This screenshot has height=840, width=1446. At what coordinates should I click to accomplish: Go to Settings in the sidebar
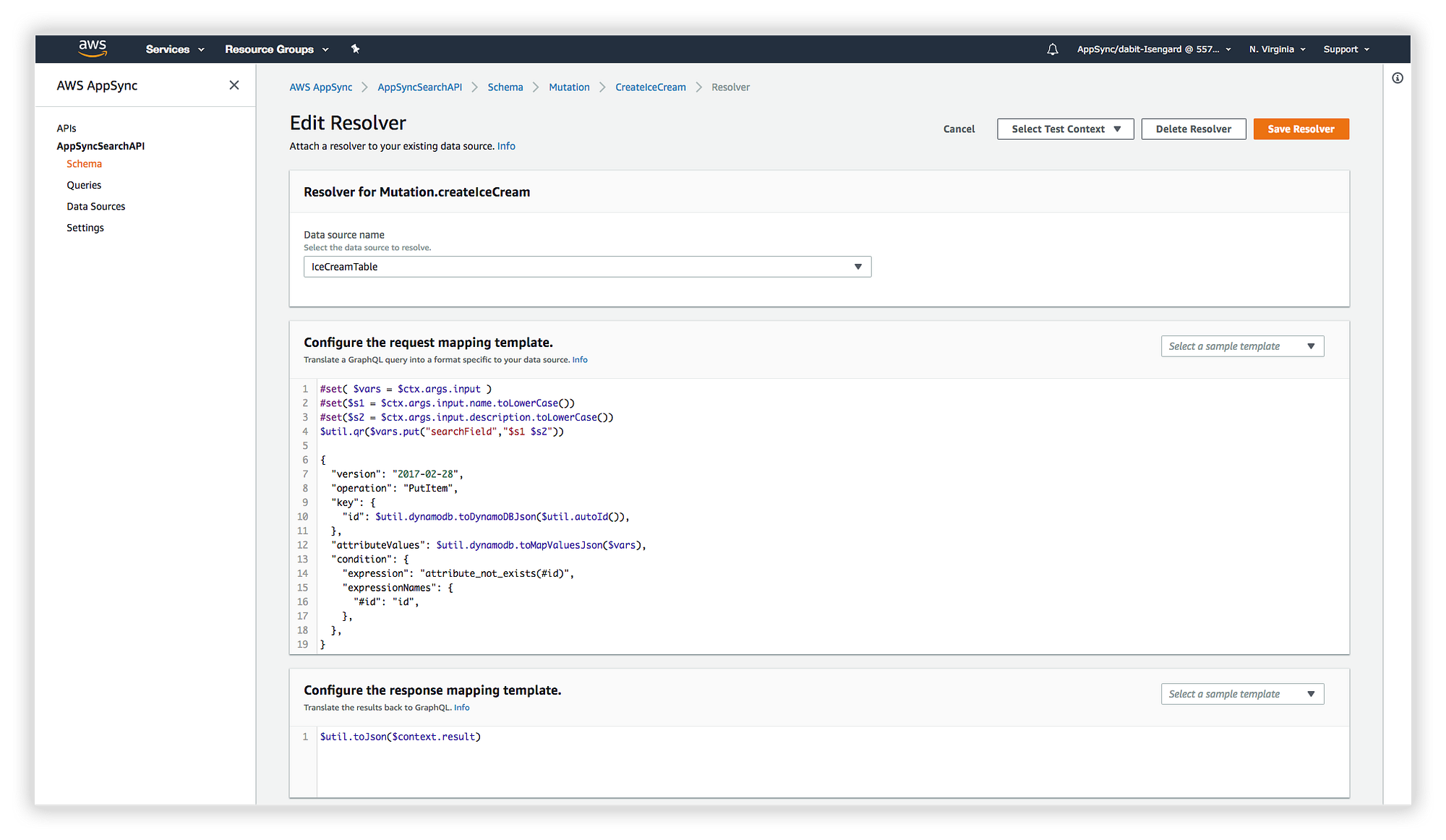tap(85, 228)
